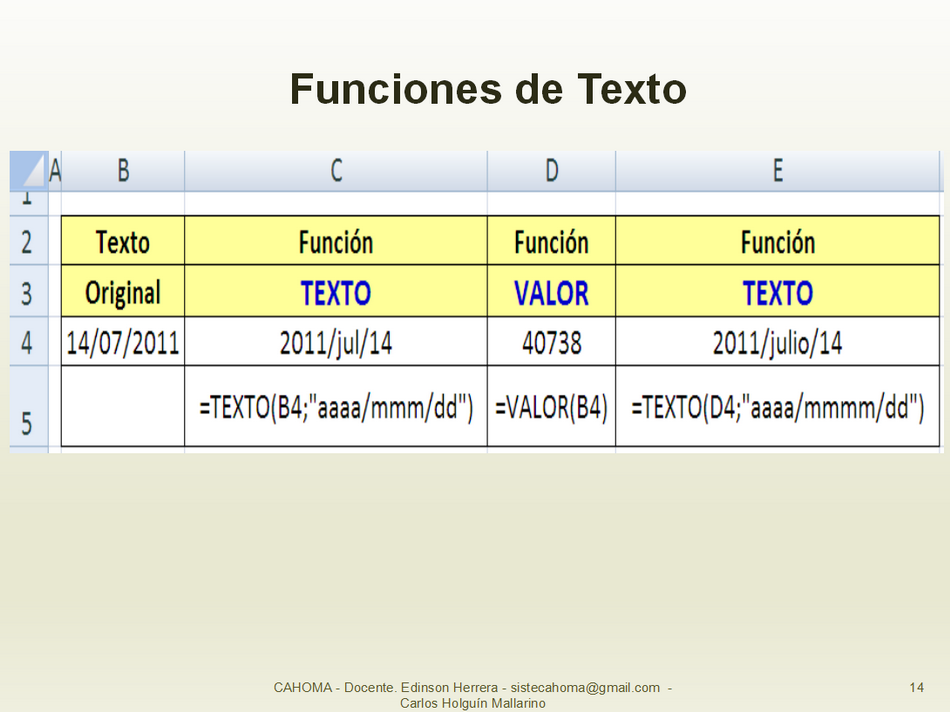Click the Select All corner triangle
The width and height of the screenshot is (950, 712).
pyautogui.click(x=29, y=171)
